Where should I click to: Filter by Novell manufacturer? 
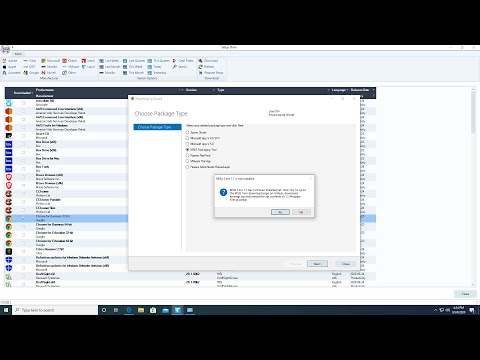tap(49, 73)
